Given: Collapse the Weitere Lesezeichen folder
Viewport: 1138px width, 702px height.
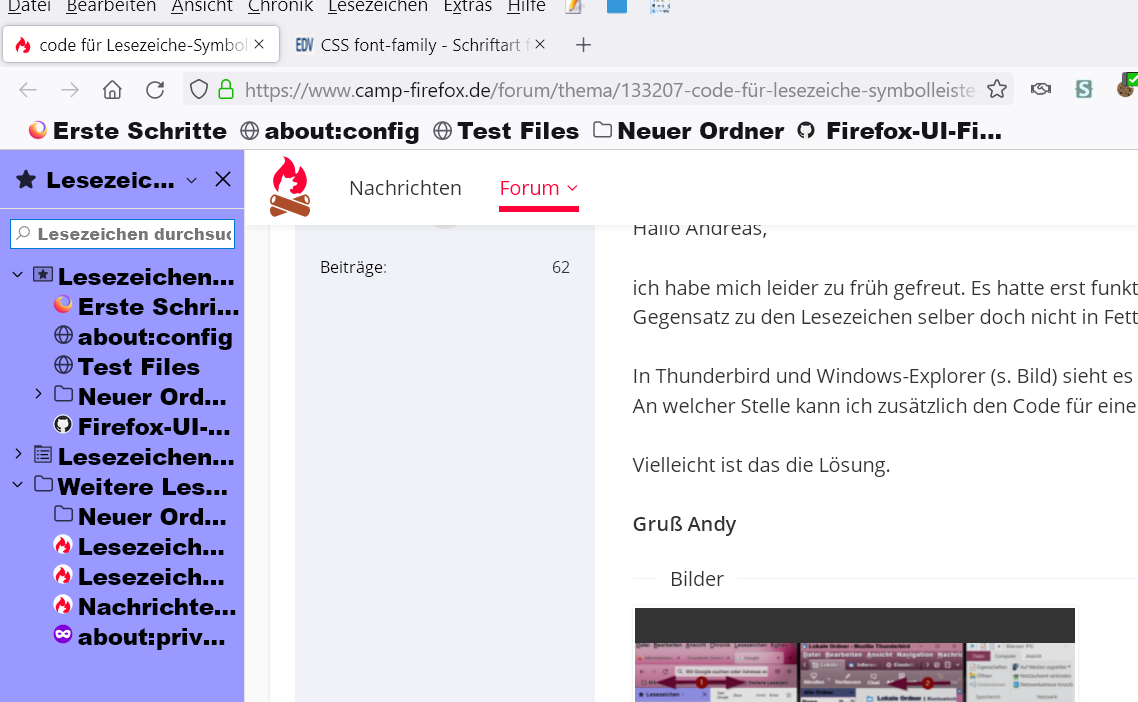Looking at the screenshot, I should 18,484.
